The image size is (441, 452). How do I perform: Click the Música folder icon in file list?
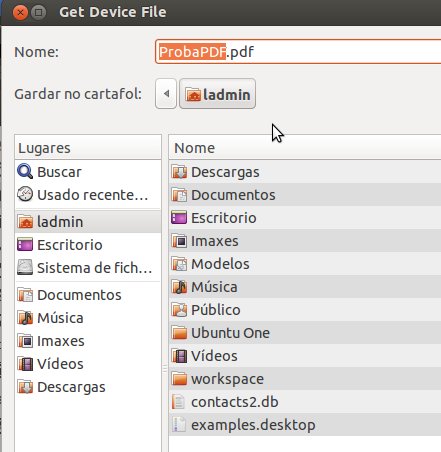[179, 287]
